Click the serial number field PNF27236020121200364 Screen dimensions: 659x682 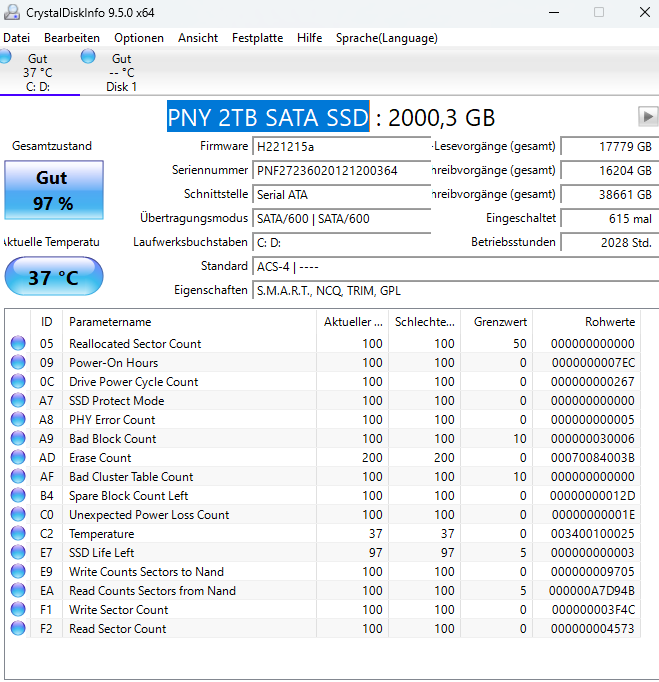click(341, 170)
